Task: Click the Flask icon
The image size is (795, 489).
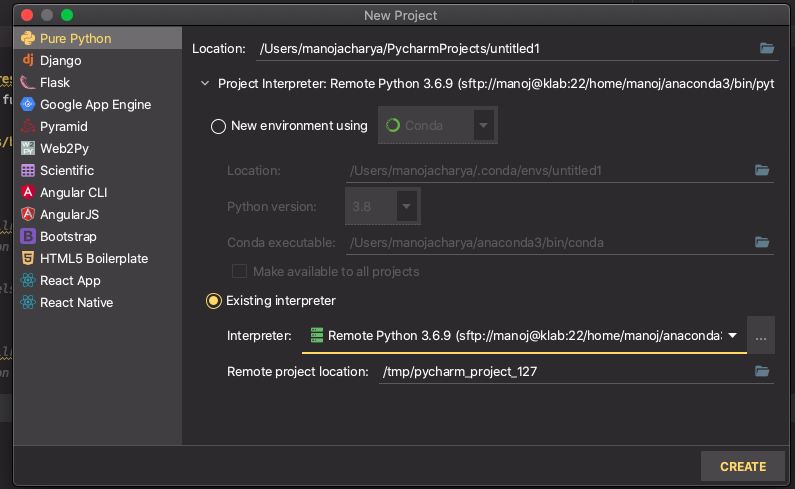Action: click(x=28, y=82)
